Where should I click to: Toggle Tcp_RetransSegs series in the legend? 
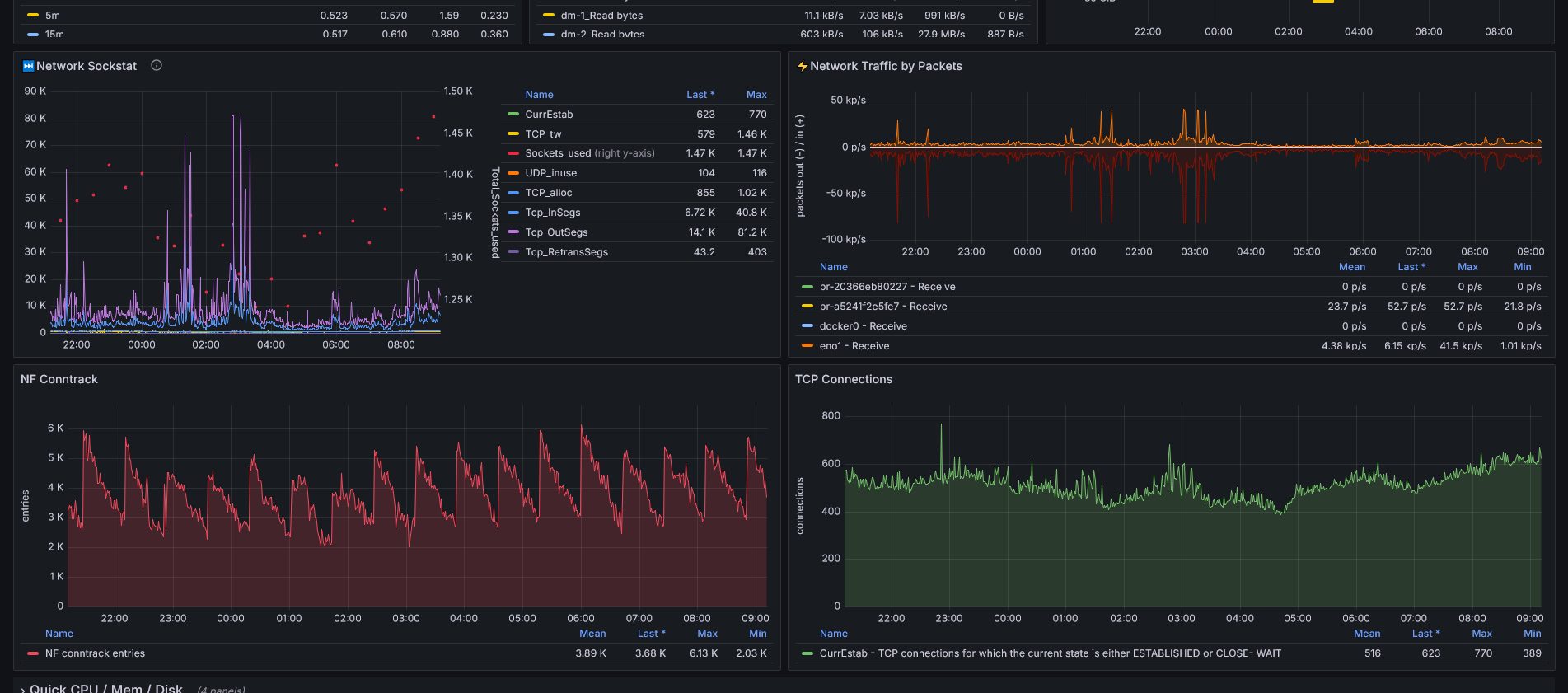(566, 252)
